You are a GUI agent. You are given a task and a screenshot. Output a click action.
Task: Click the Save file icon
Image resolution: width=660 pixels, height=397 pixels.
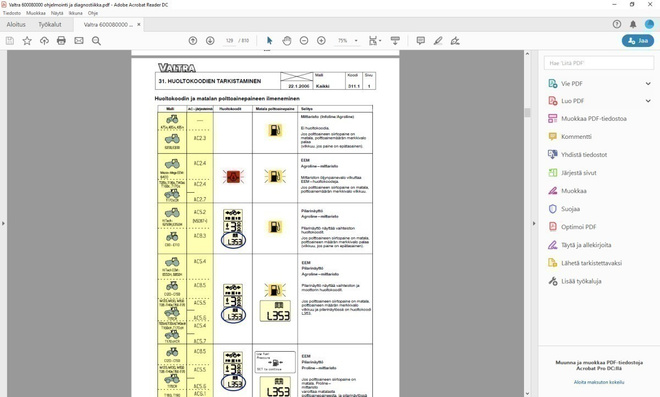click(x=10, y=41)
